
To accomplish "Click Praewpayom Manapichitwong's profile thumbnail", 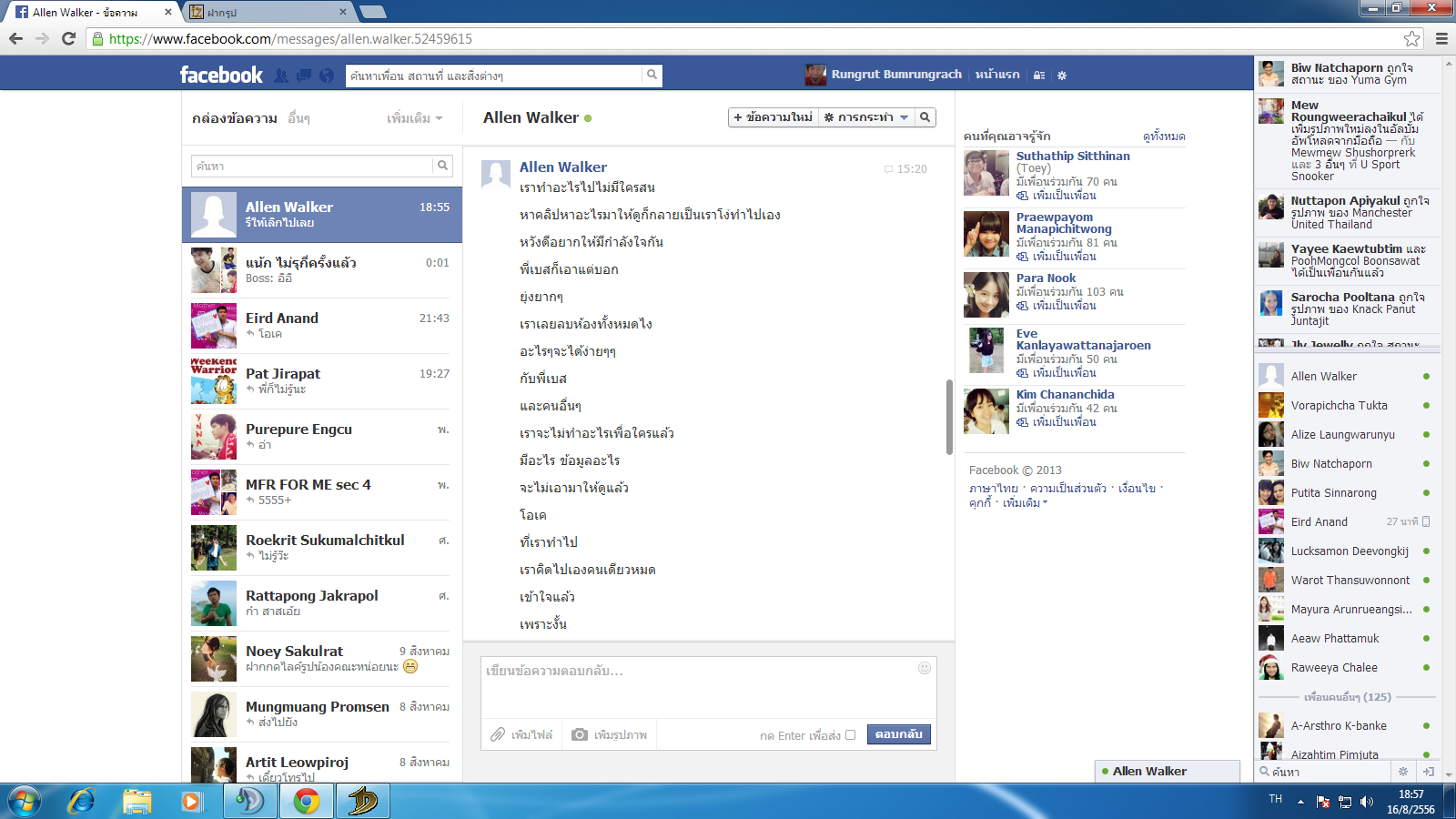I will pyautogui.click(x=986, y=234).
